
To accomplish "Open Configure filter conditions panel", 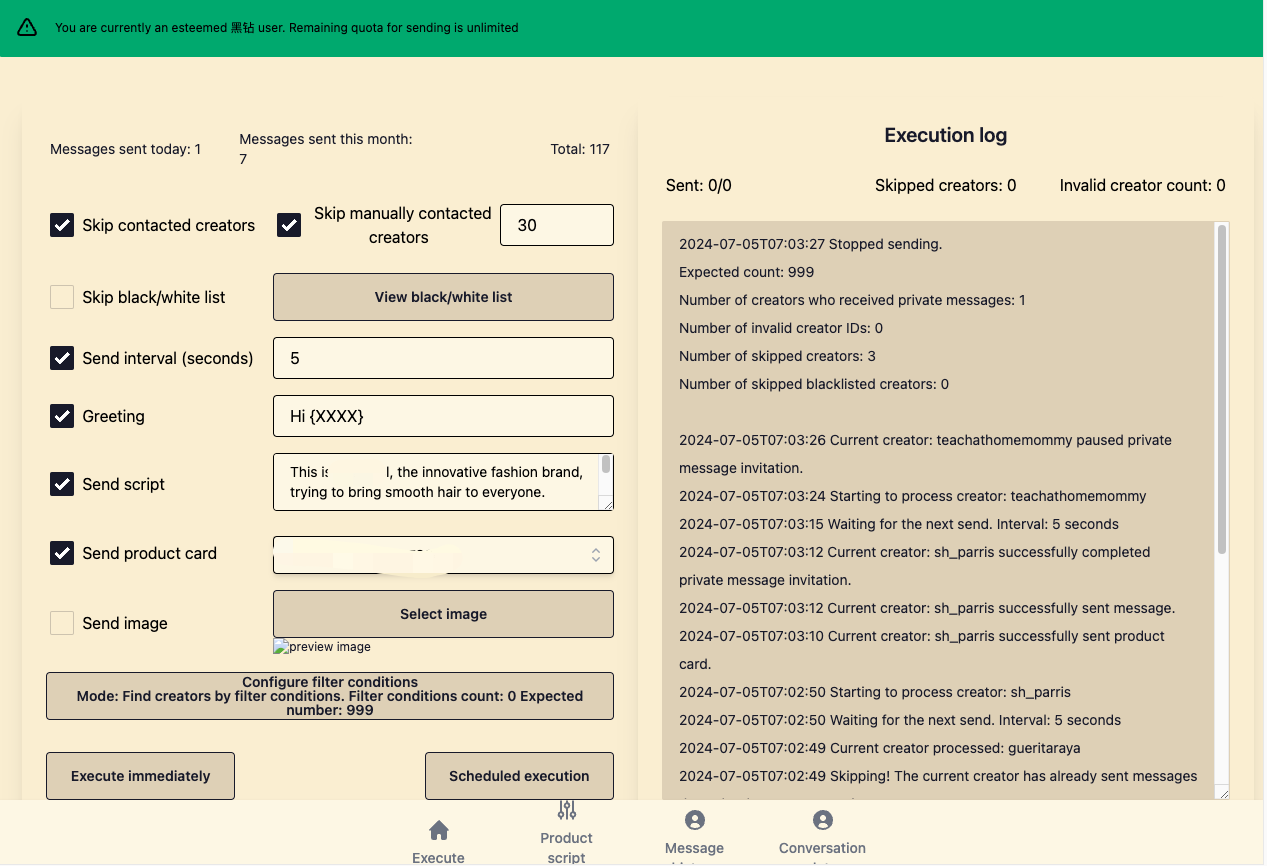I will click(x=330, y=696).
